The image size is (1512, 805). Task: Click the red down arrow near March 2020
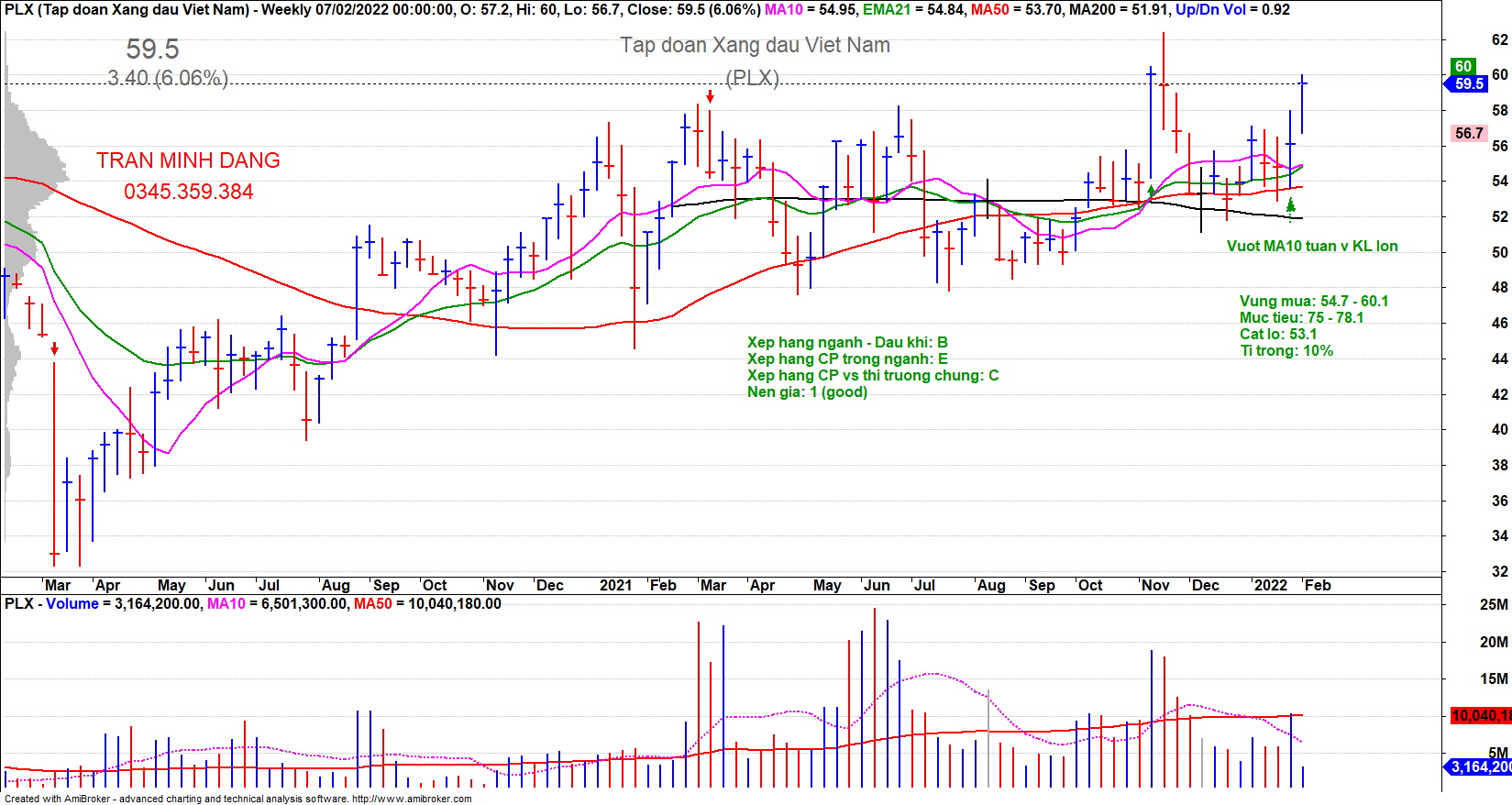55,348
